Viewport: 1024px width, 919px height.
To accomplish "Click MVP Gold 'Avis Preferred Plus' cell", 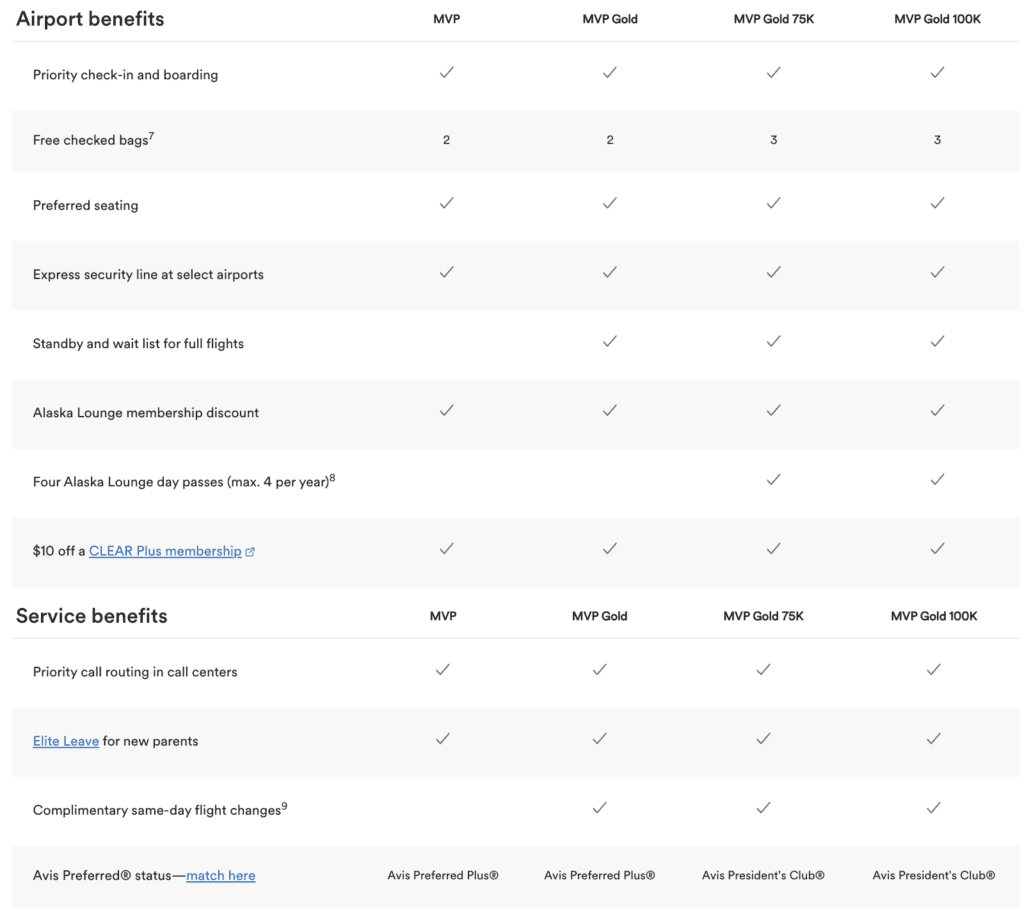I will pos(600,875).
